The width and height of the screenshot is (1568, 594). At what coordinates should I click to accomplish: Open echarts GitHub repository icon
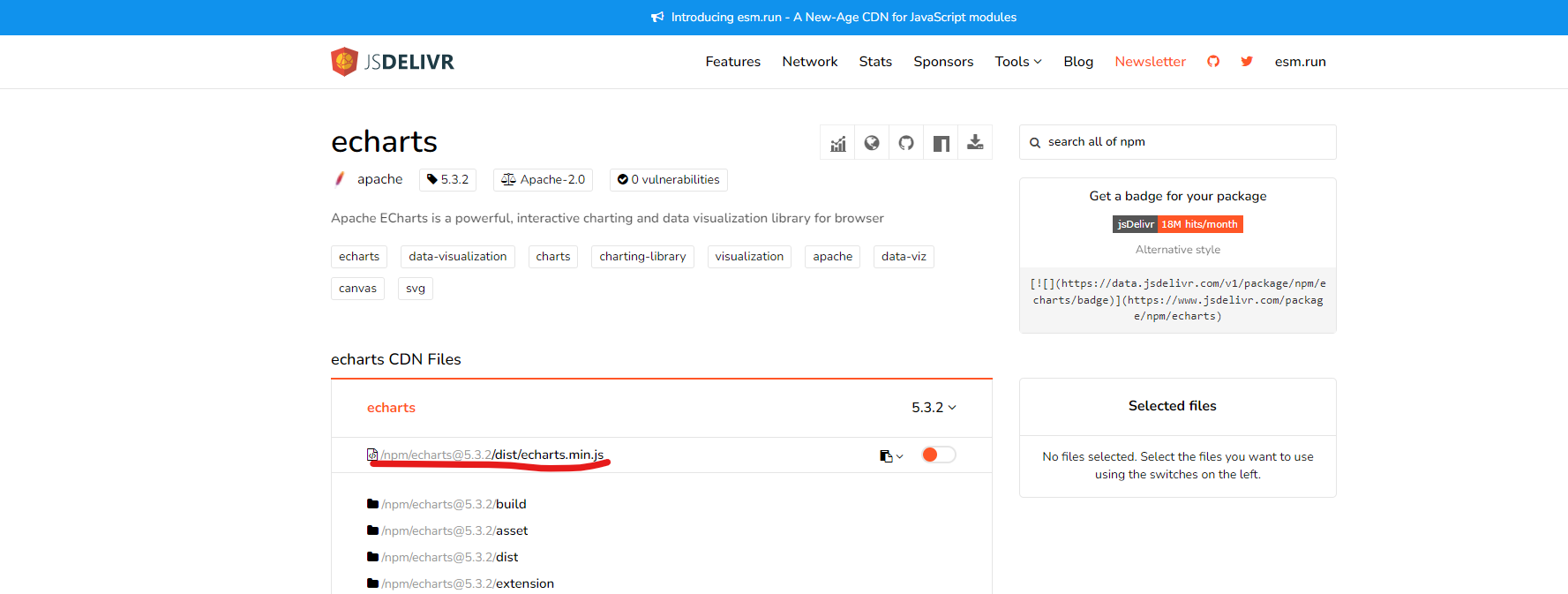(906, 143)
